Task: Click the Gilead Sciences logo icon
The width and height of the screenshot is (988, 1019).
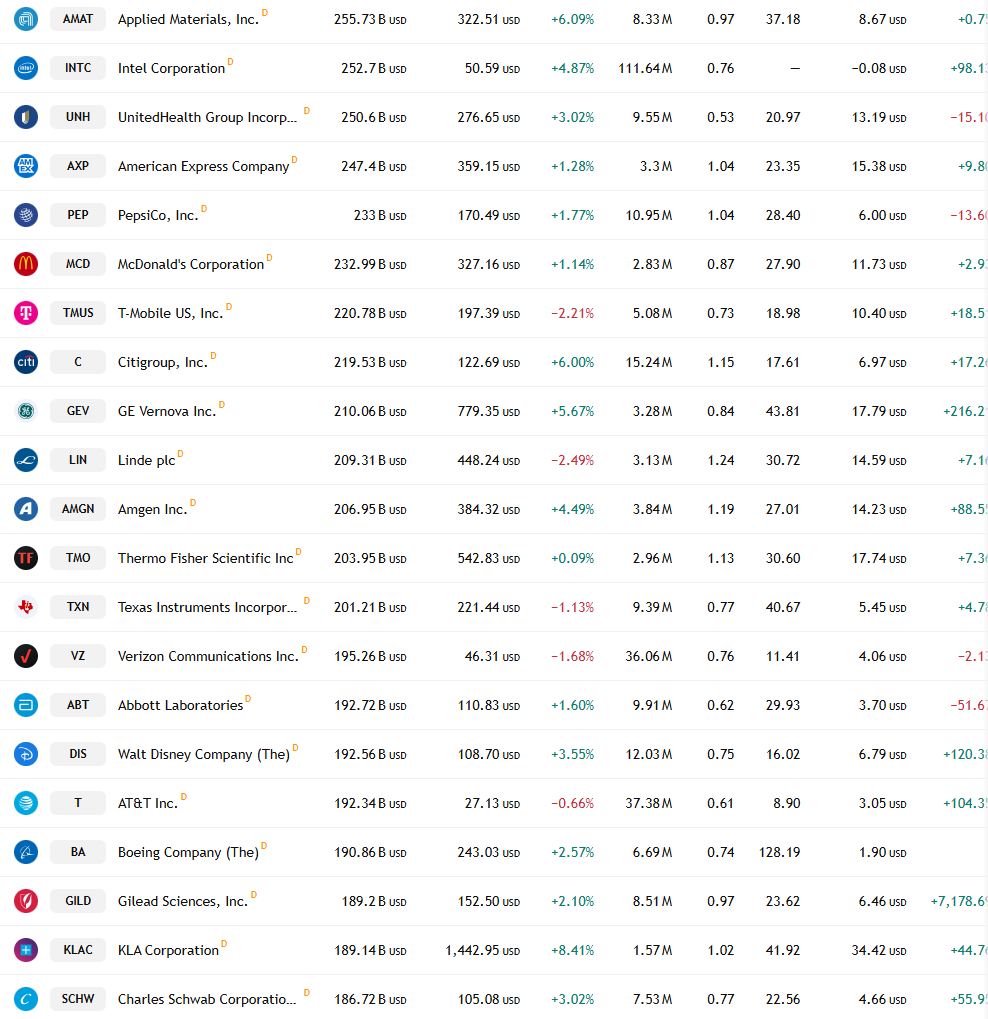Action: (26, 901)
